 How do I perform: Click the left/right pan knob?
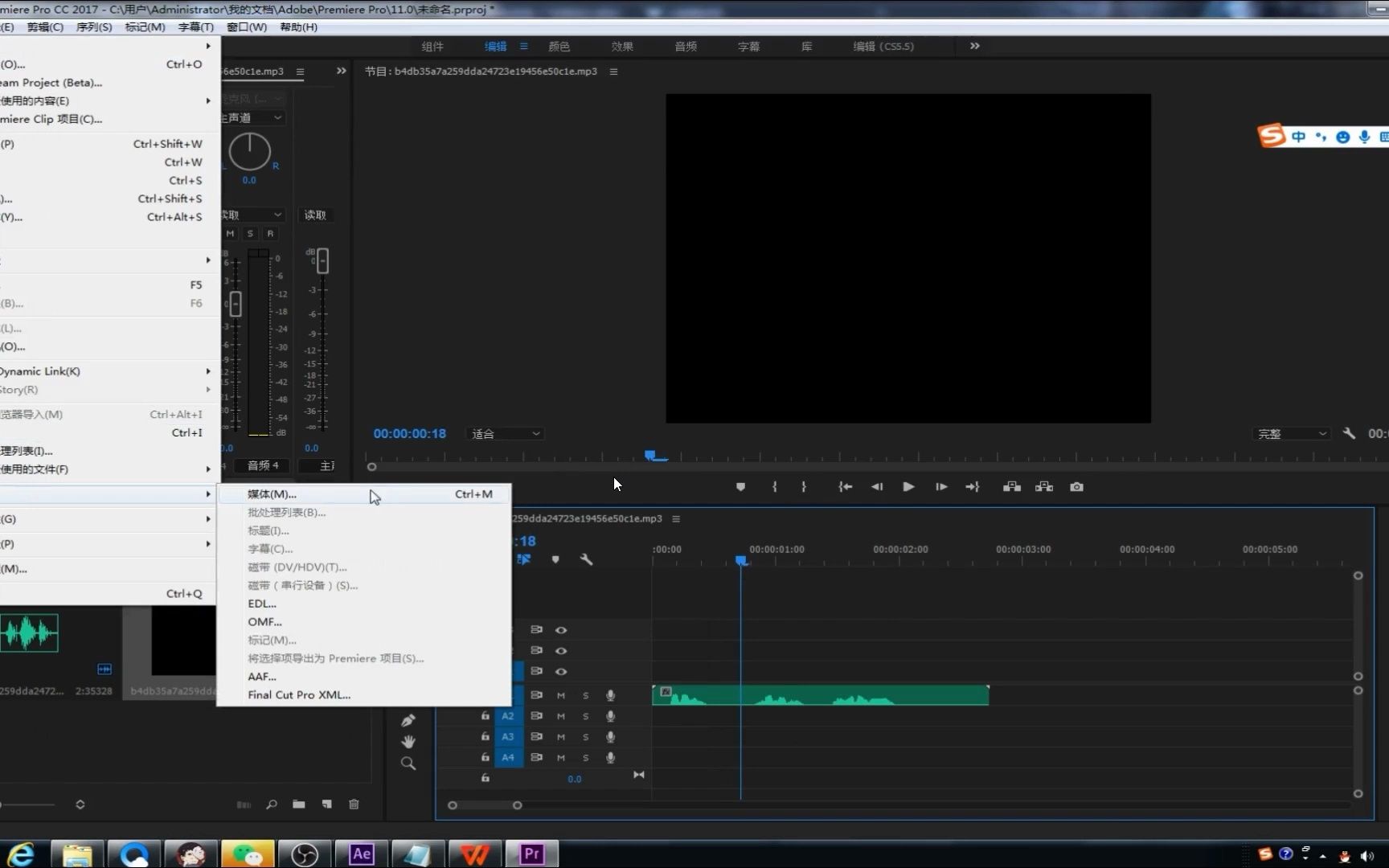(x=250, y=152)
